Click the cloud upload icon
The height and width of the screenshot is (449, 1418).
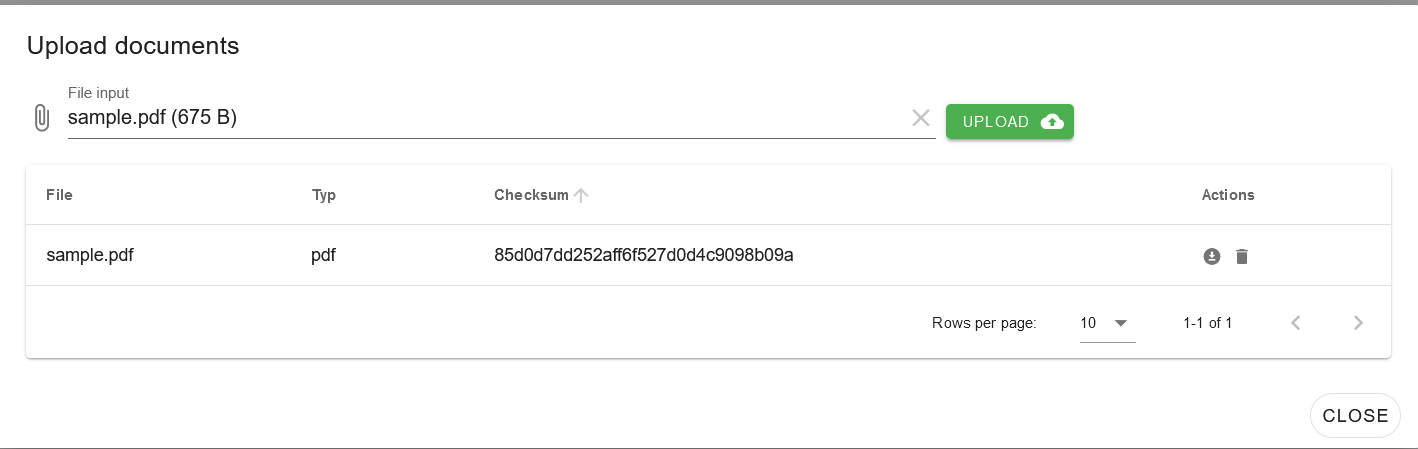pyautogui.click(x=1052, y=122)
